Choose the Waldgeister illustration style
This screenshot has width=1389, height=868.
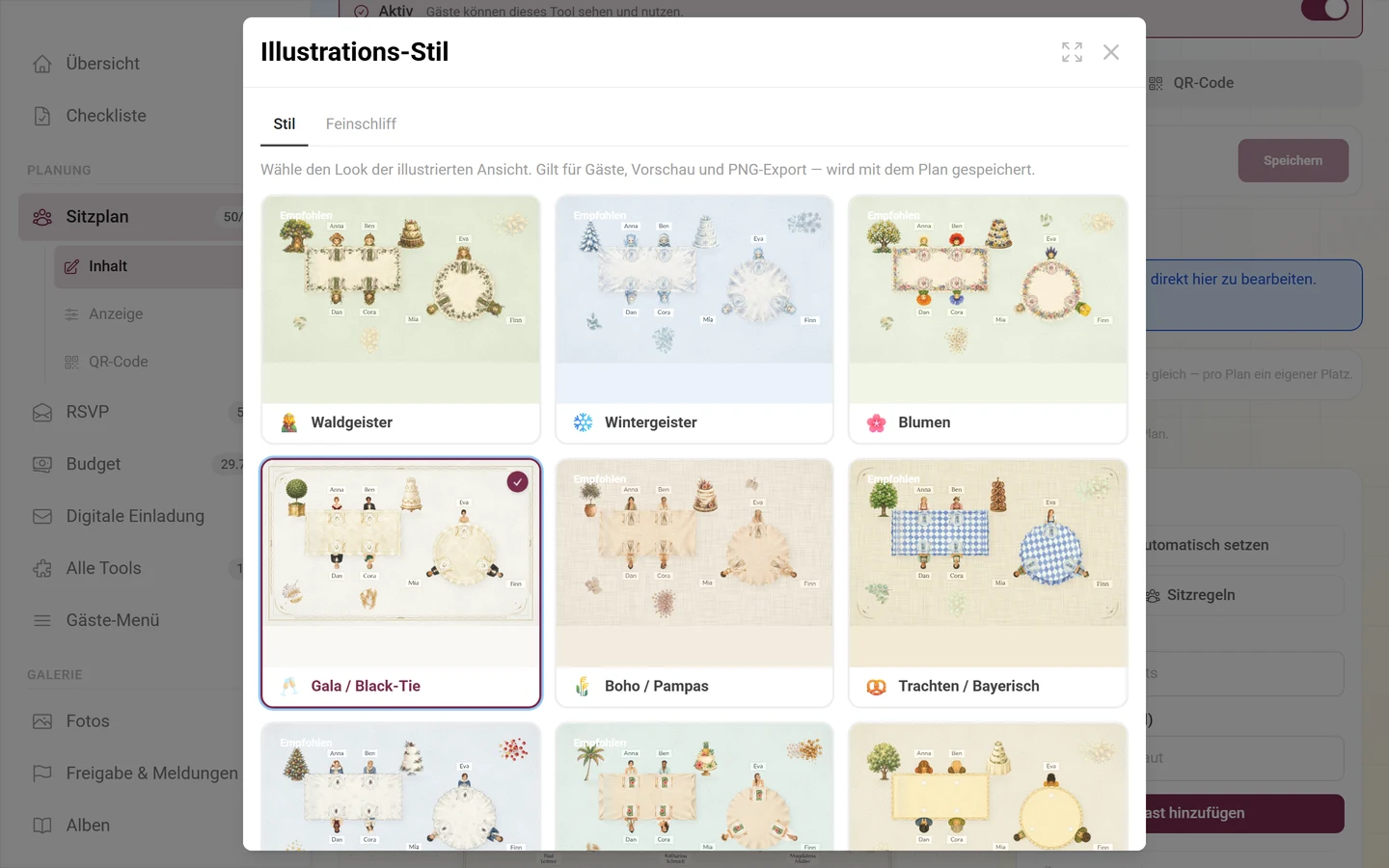(x=400, y=319)
